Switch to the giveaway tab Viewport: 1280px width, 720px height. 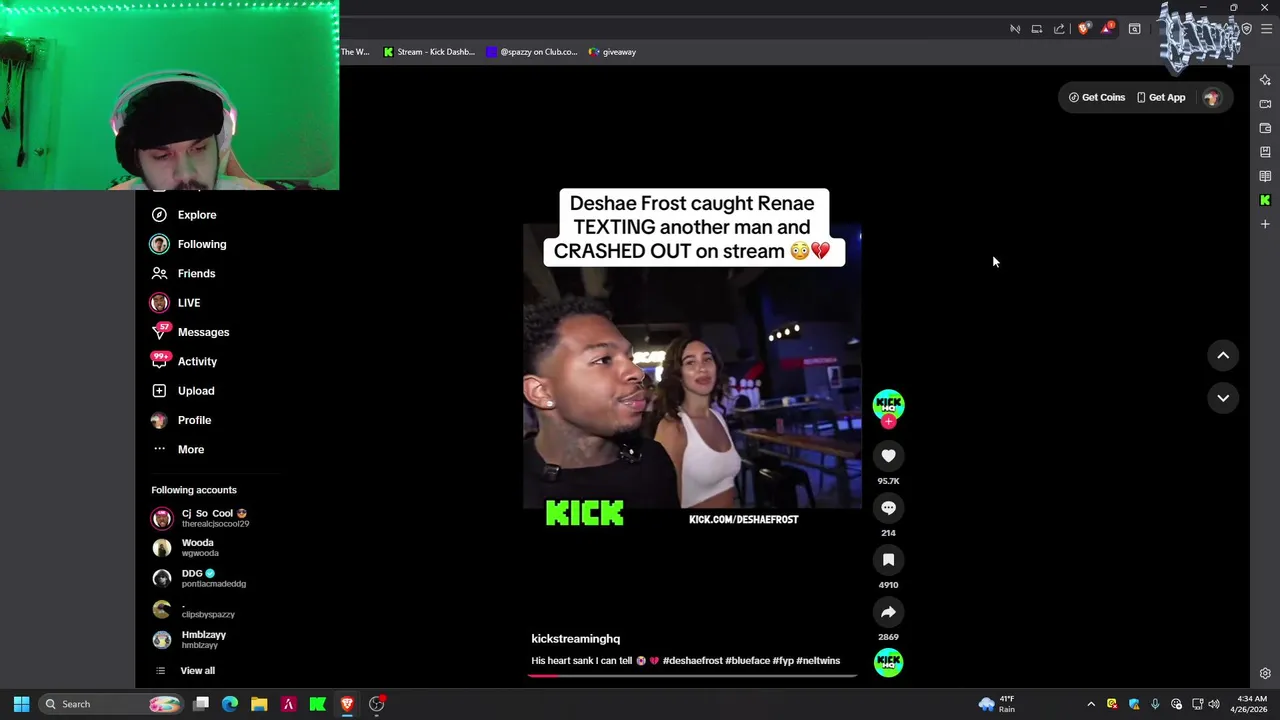(613, 52)
